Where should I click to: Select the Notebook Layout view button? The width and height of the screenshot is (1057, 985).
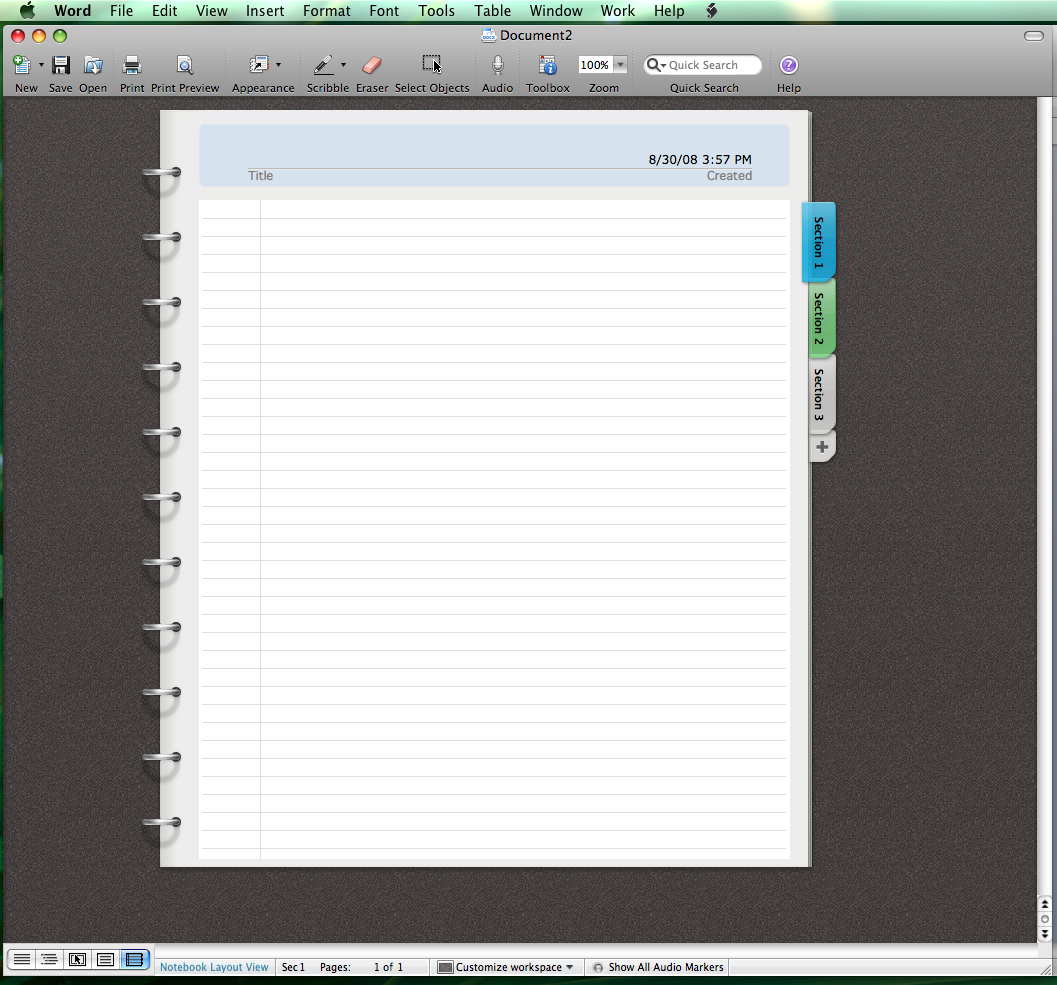(x=134, y=959)
